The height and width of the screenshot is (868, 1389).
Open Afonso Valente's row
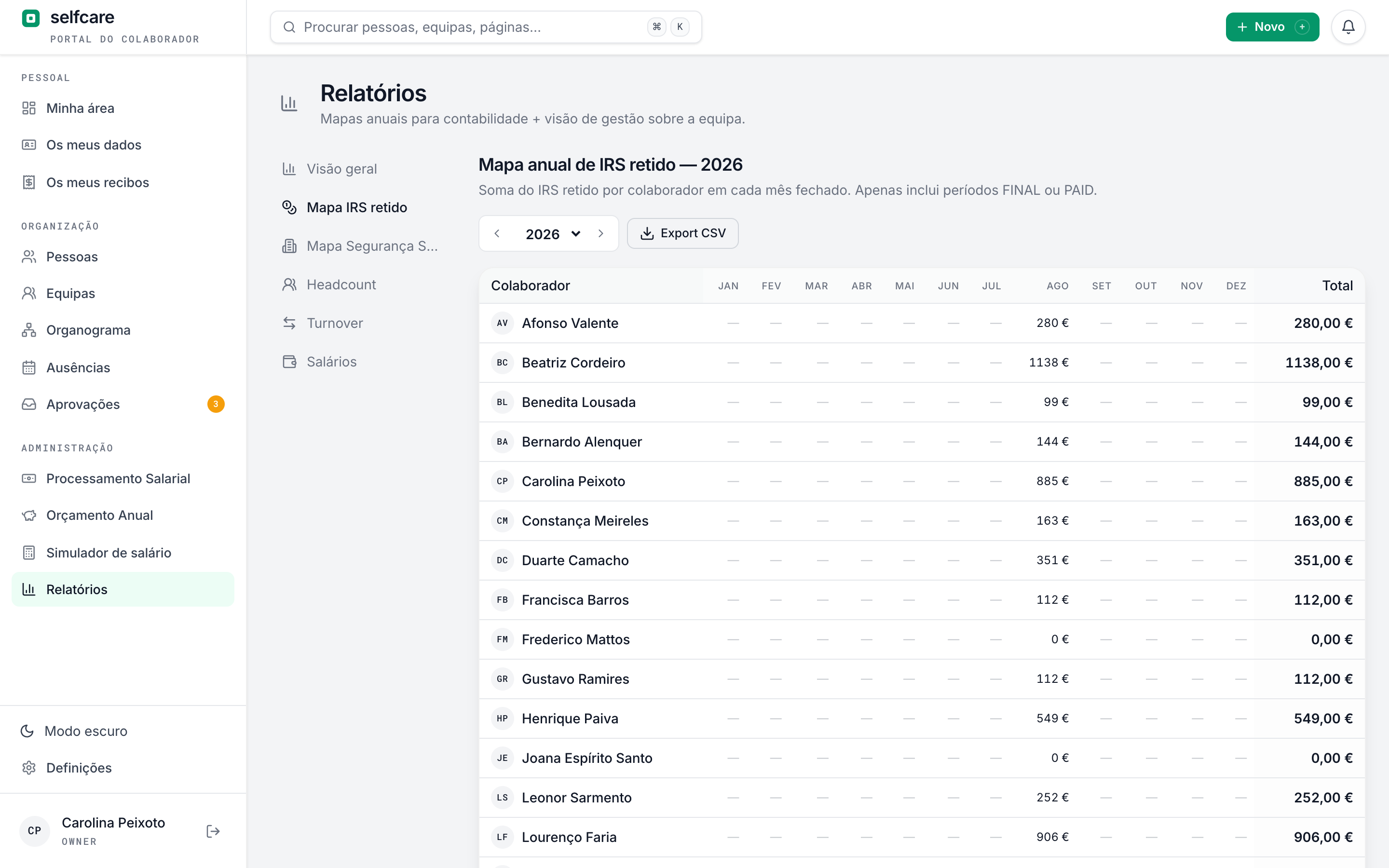[x=922, y=323]
